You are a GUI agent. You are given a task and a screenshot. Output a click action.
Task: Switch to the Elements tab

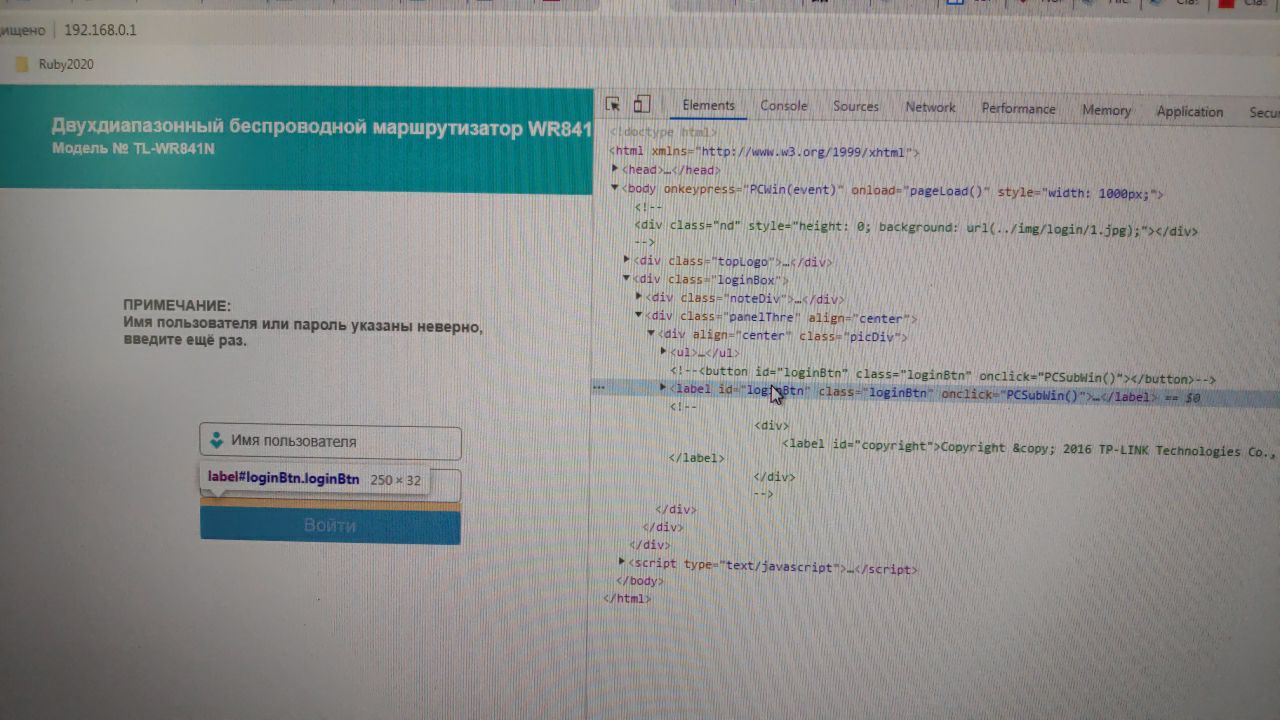pyautogui.click(x=708, y=106)
